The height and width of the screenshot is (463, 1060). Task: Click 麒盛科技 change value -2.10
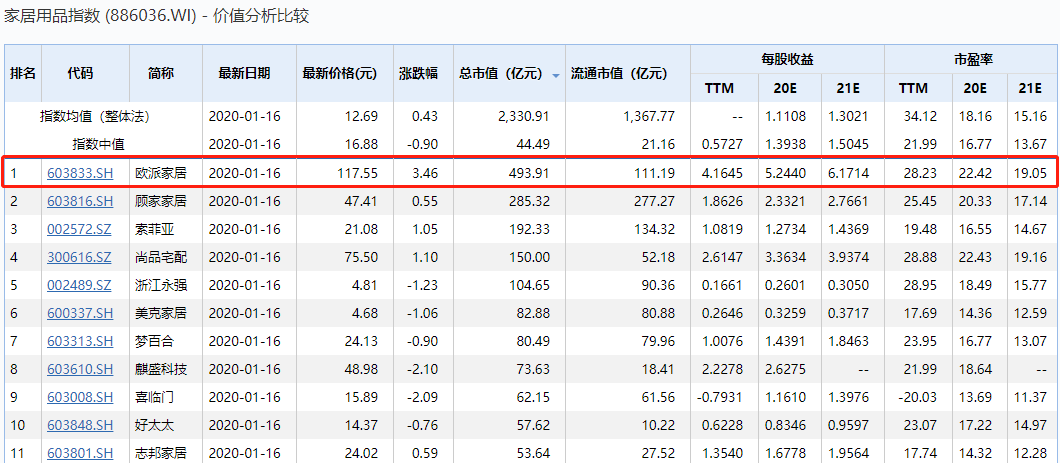[424, 369]
